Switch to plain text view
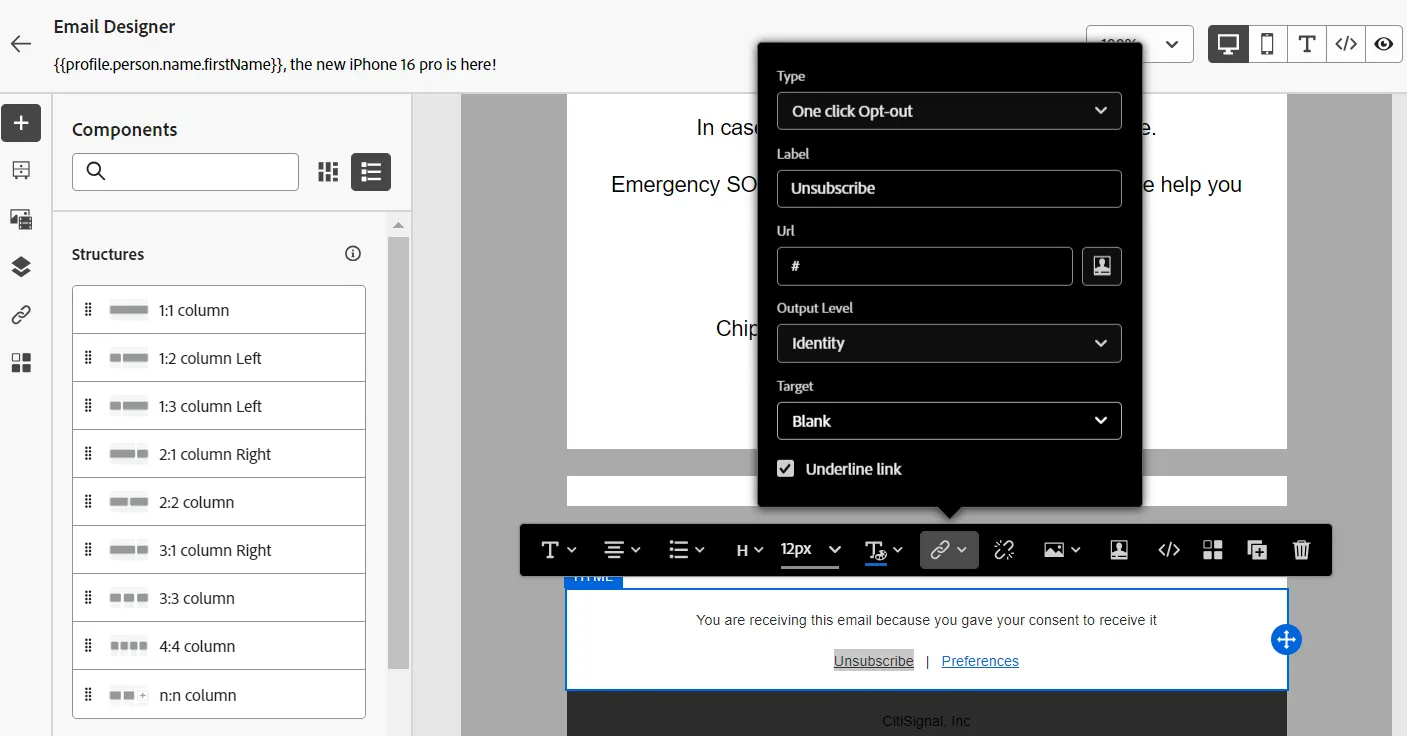The width and height of the screenshot is (1407, 736). click(1306, 44)
